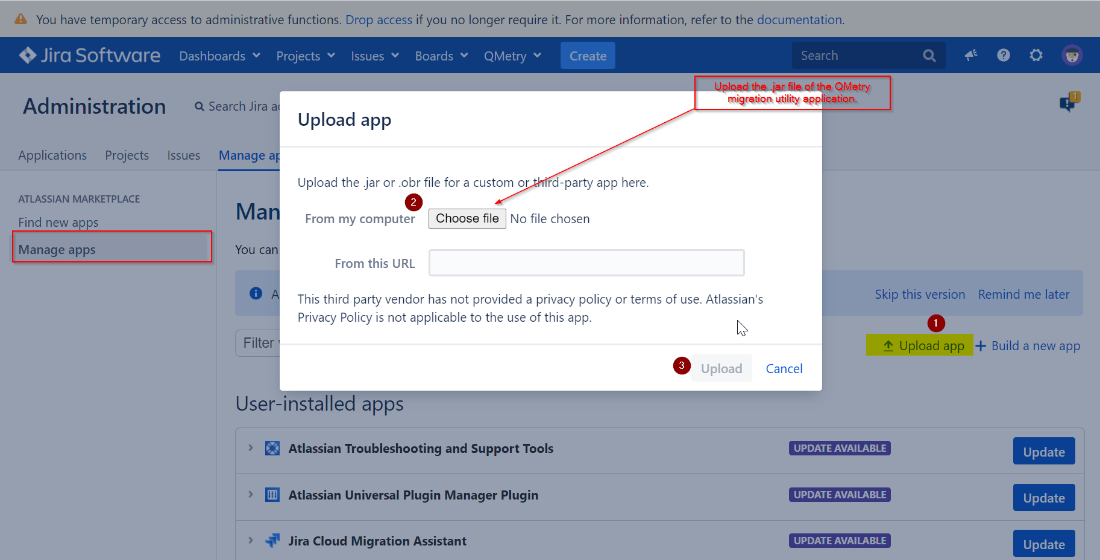
Task: Open the Projects dropdown menu
Action: [305, 55]
